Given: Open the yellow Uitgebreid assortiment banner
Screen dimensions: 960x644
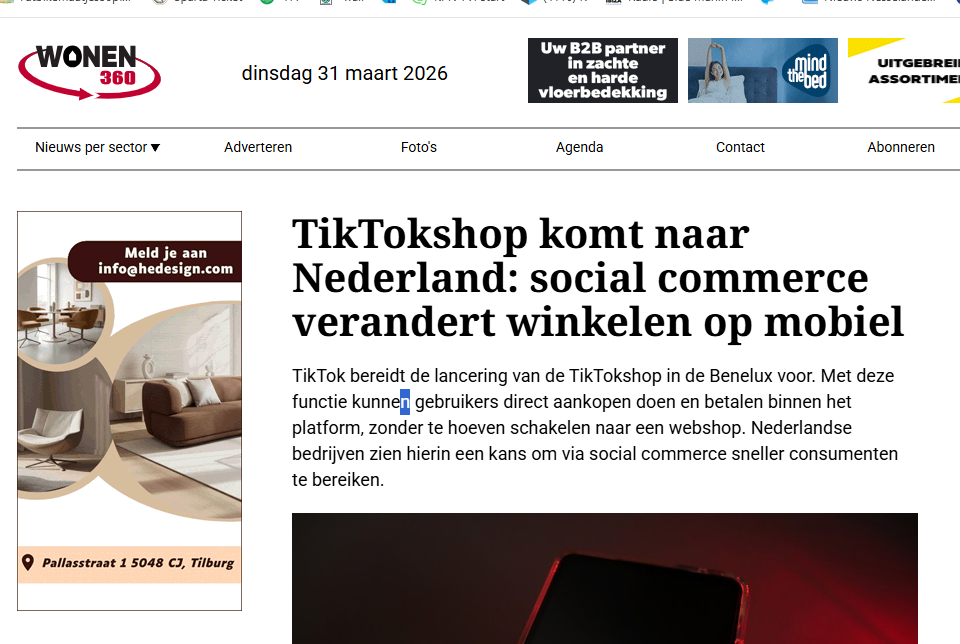Looking at the screenshot, I should pyautogui.click(x=904, y=70).
